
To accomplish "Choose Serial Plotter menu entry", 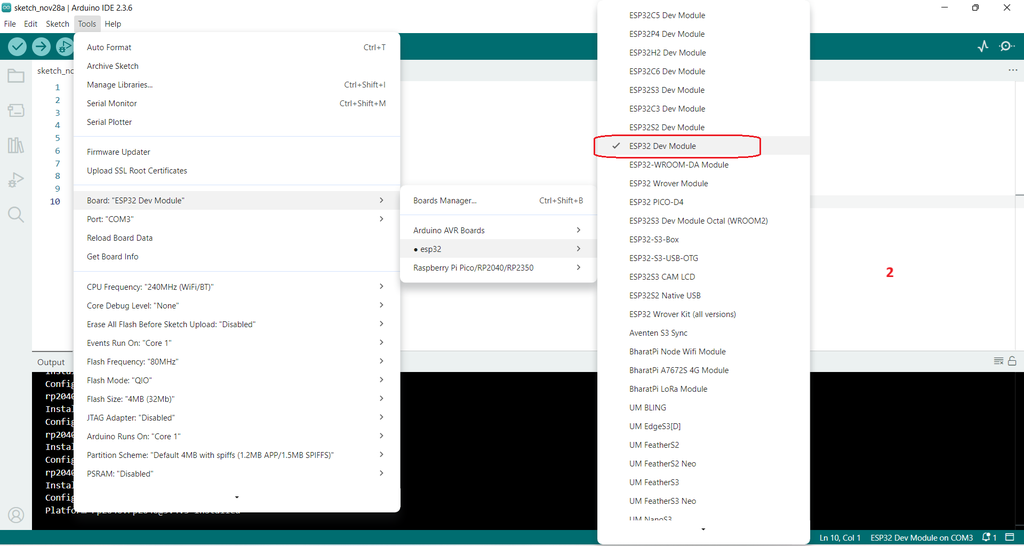I will pyautogui.click(x=236, y=122).
